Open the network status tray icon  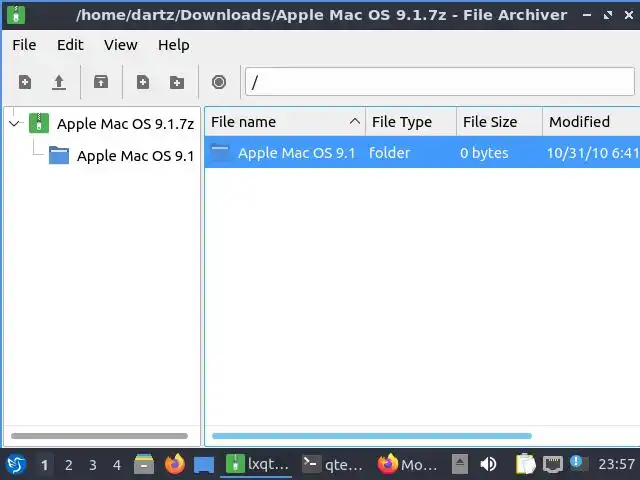(x=553, y=464)
